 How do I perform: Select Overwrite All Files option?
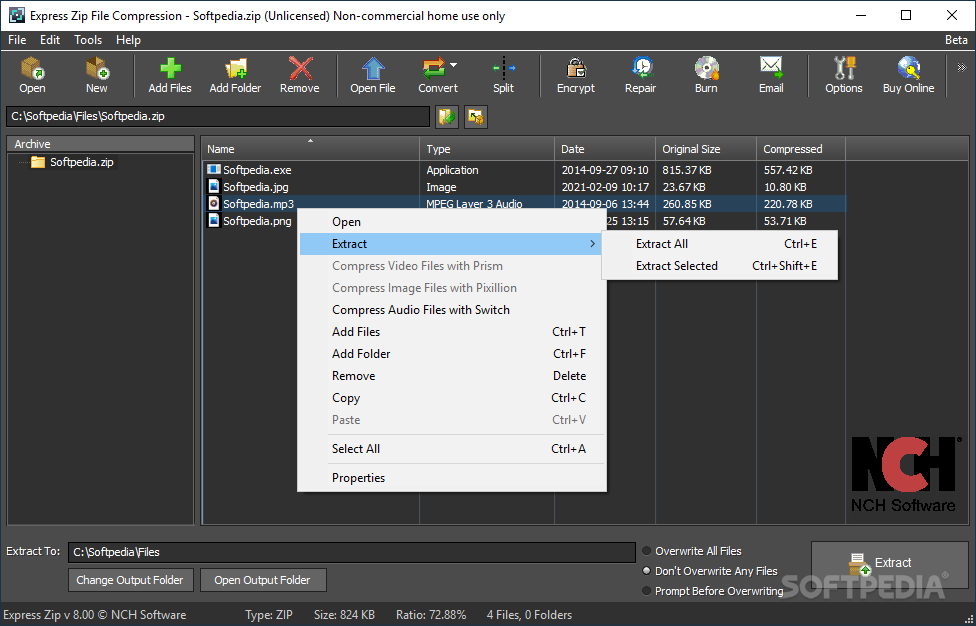[x=647, y=551]
